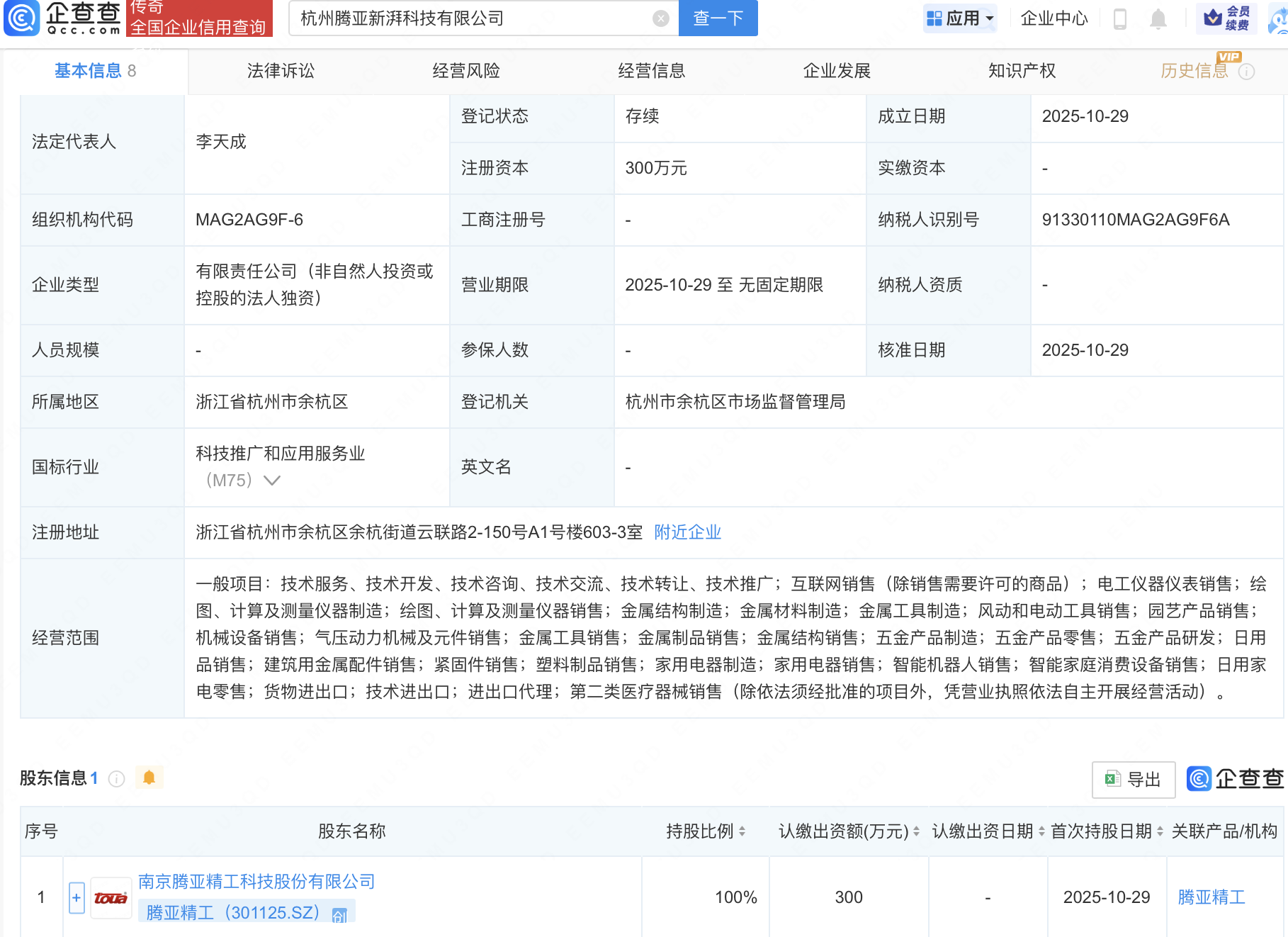Click the company name search input field
The height and width of the screenshot is (937, 1288).
point(471,18)
